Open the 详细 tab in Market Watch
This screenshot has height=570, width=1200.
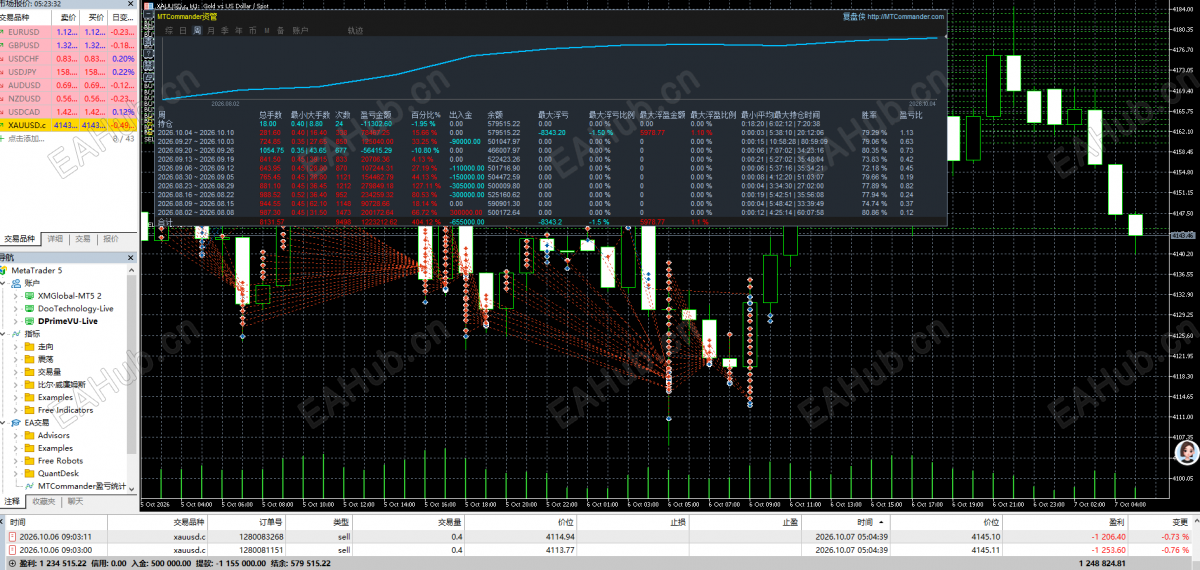pos(55,239)
